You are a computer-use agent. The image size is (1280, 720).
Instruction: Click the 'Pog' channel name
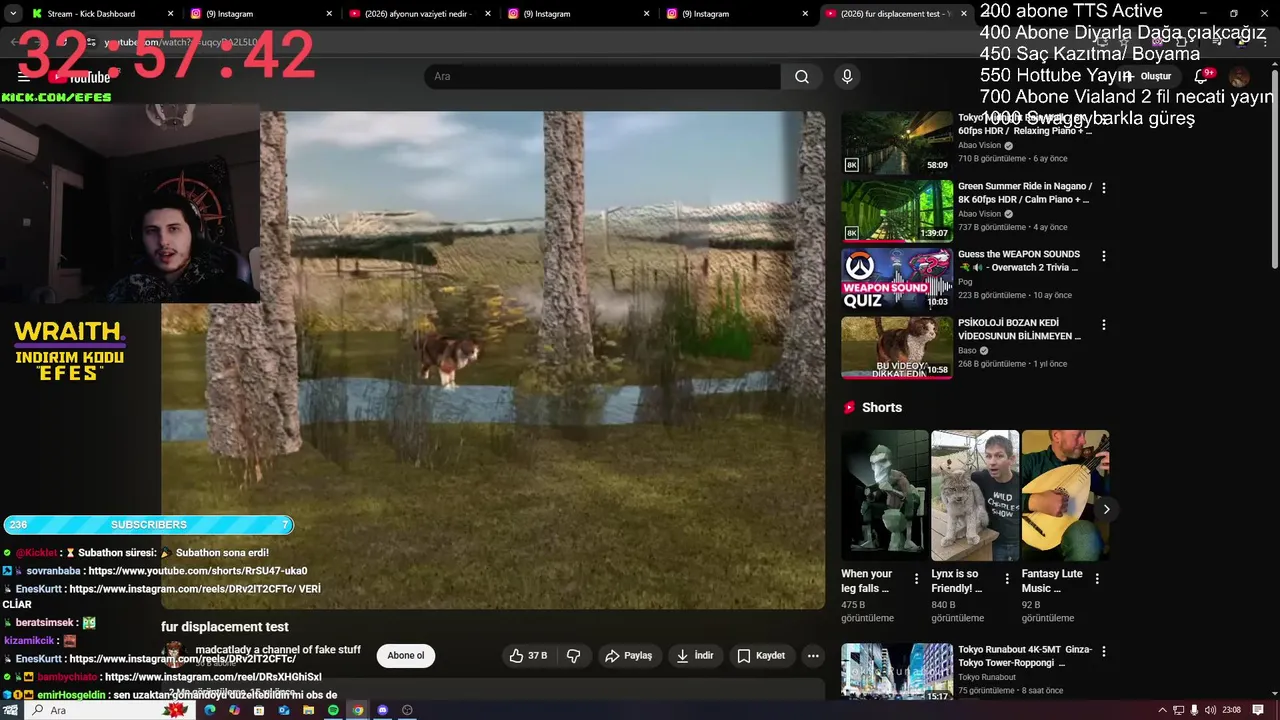pos(965,282)
